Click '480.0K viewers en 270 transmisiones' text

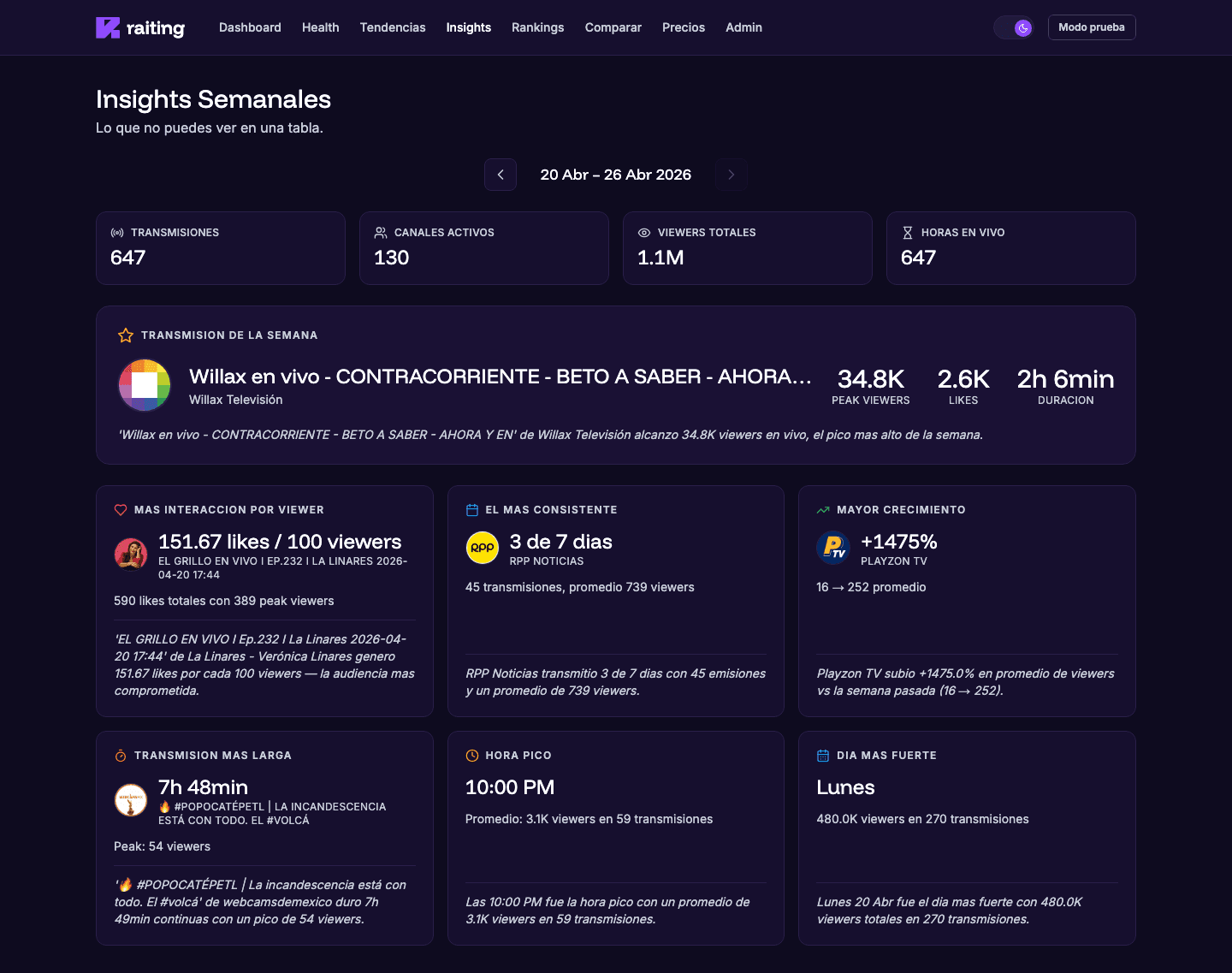tap(923, 819)
